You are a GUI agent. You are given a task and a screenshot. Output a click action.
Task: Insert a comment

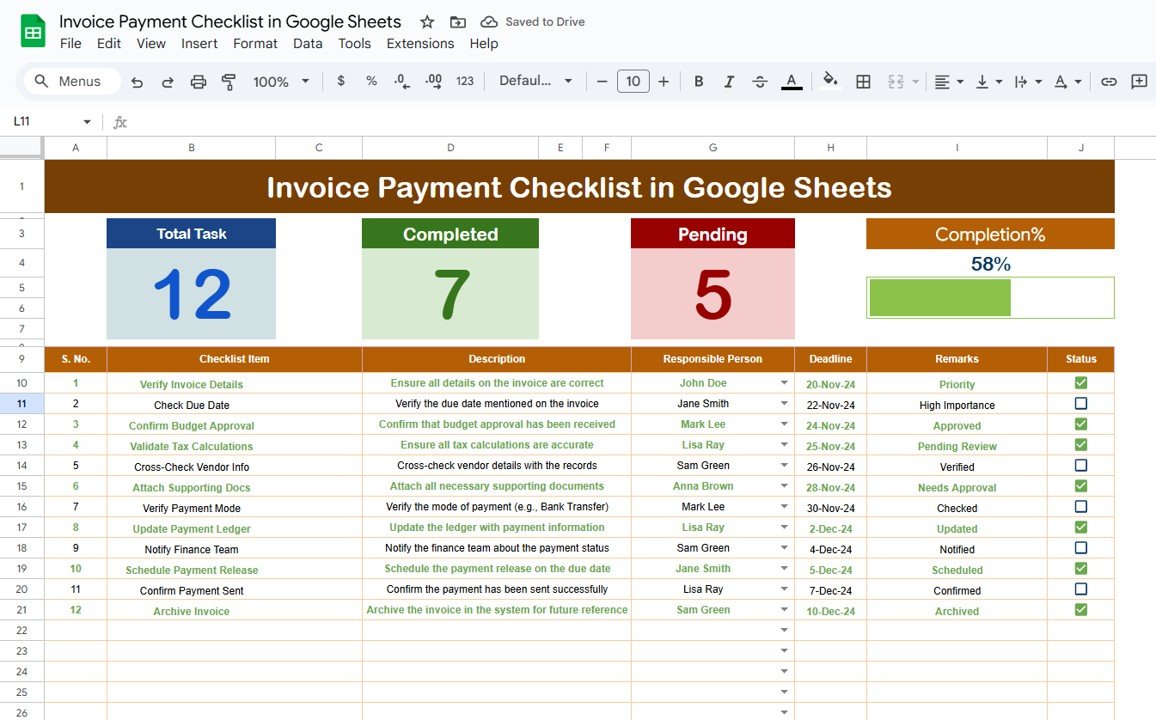pos(1139,82)
